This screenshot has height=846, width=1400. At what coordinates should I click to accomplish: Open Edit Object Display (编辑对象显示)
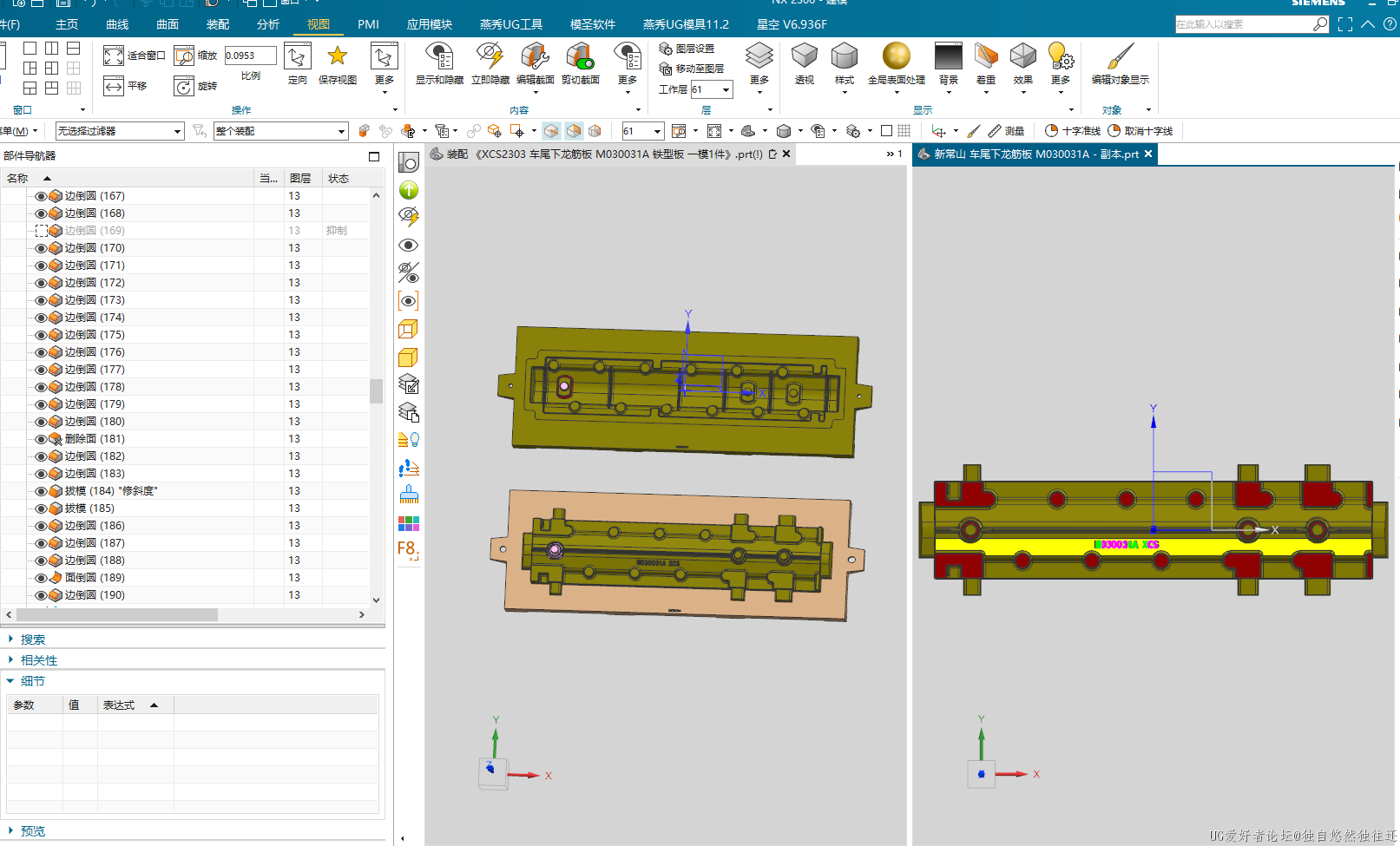click(x=1120, y=56)
